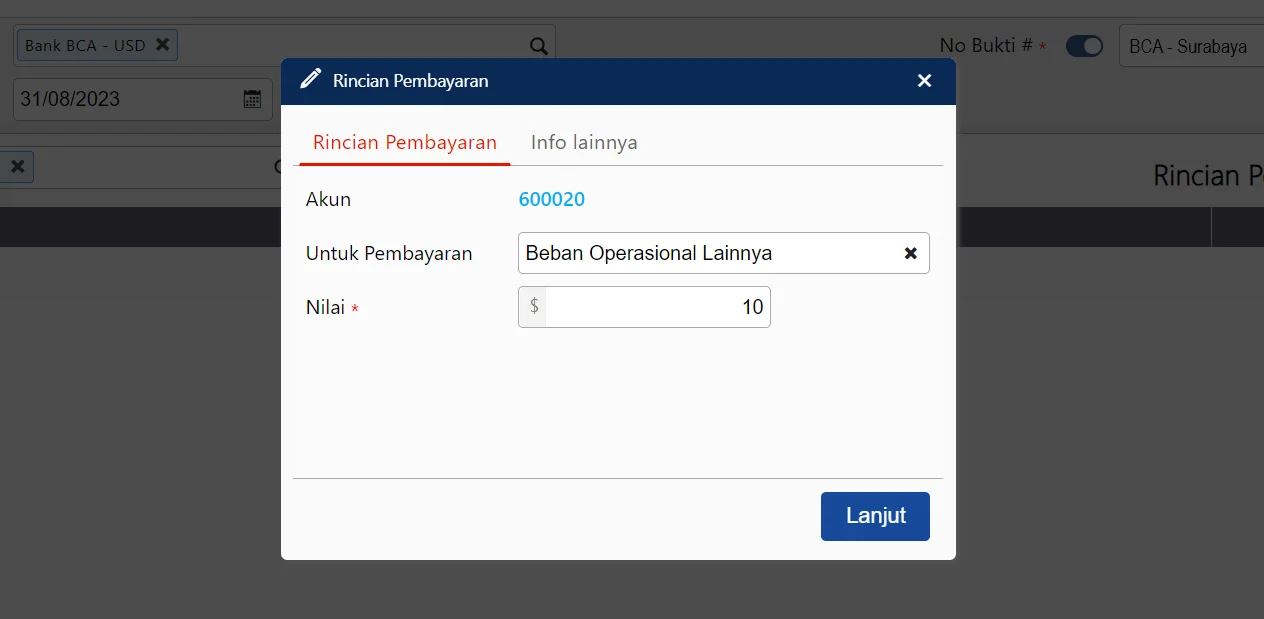The image size is (1264, 619).
Task: Open account link 600020
Action: point(551,199)
